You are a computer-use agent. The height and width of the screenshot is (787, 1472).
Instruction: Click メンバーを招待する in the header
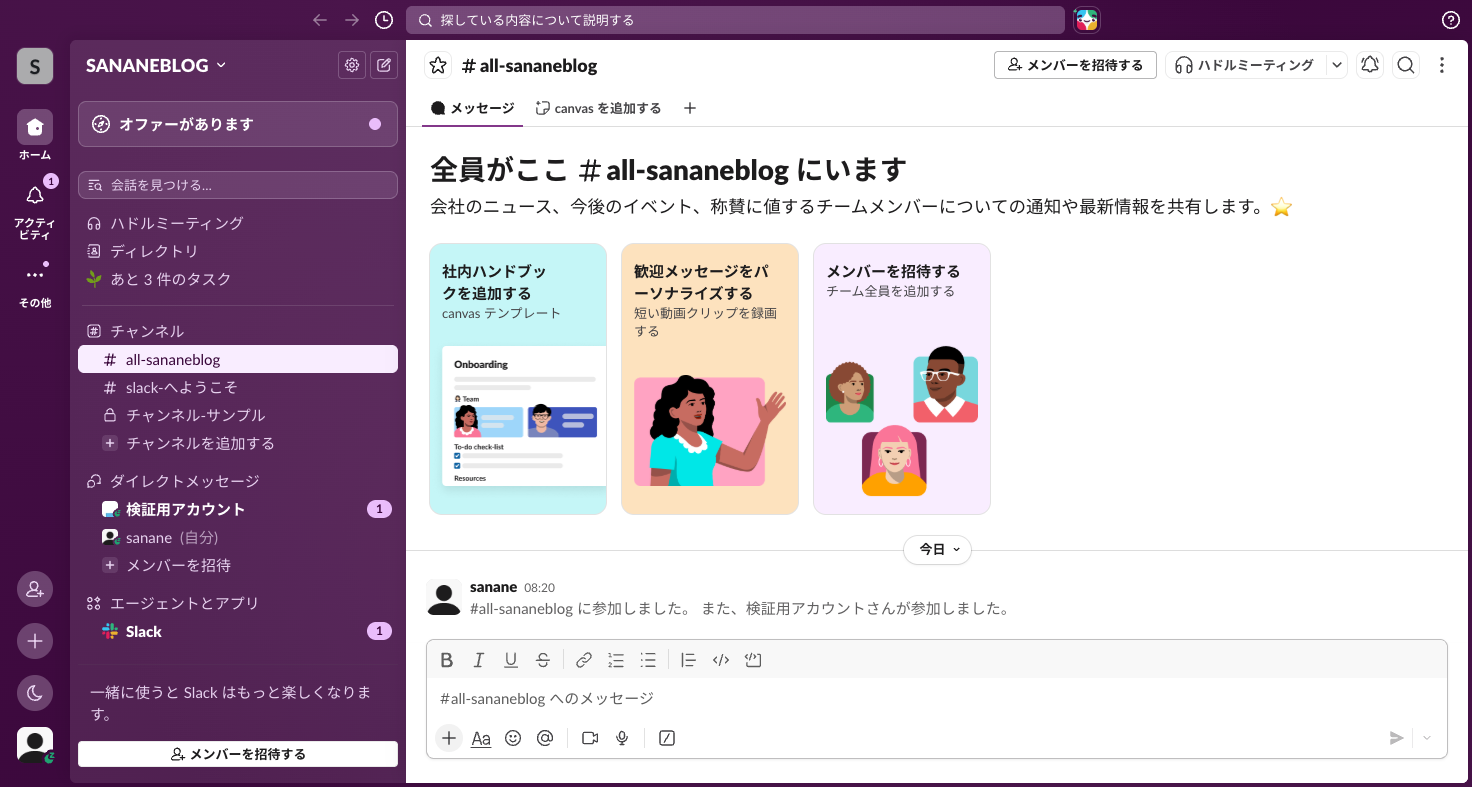[x=1075, y=65]
